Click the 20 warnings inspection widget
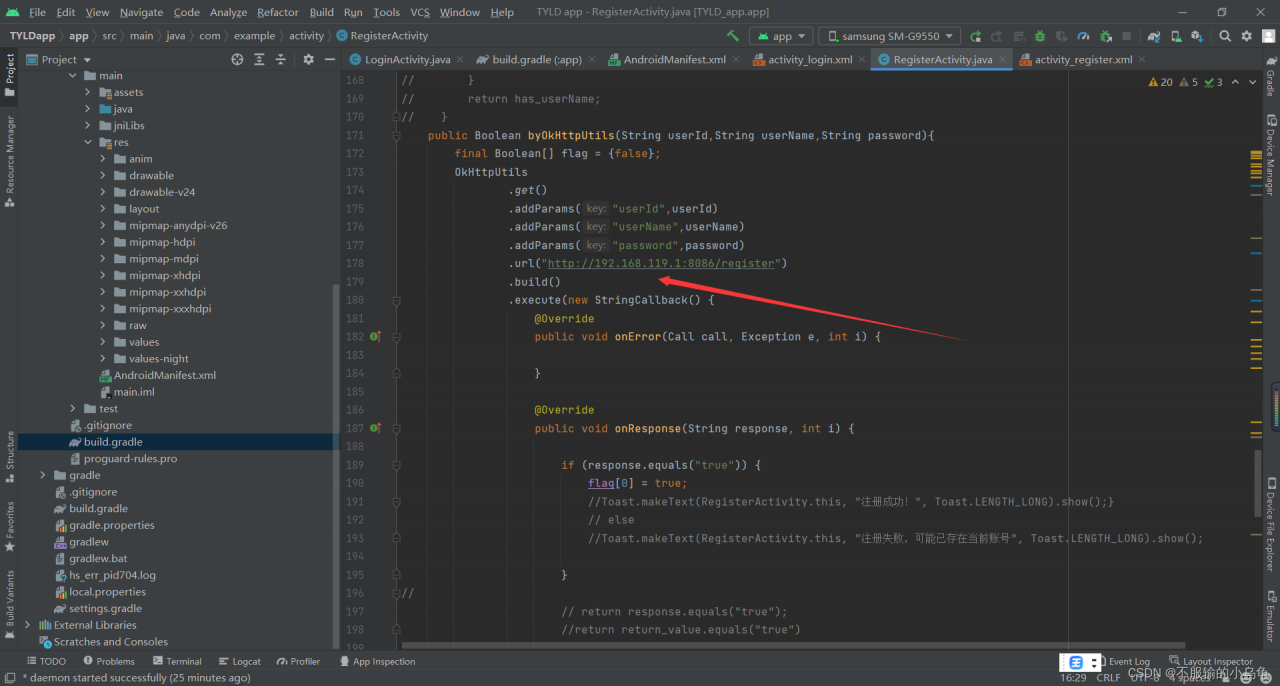Image resolution: width=1280 pixels, height=686 pixels. coord(1161,82)
